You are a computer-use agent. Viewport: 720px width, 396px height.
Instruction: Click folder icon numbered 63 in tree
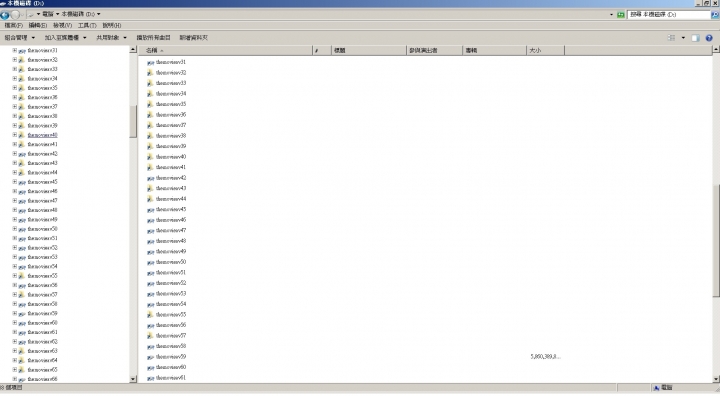(x=22, y=351)
